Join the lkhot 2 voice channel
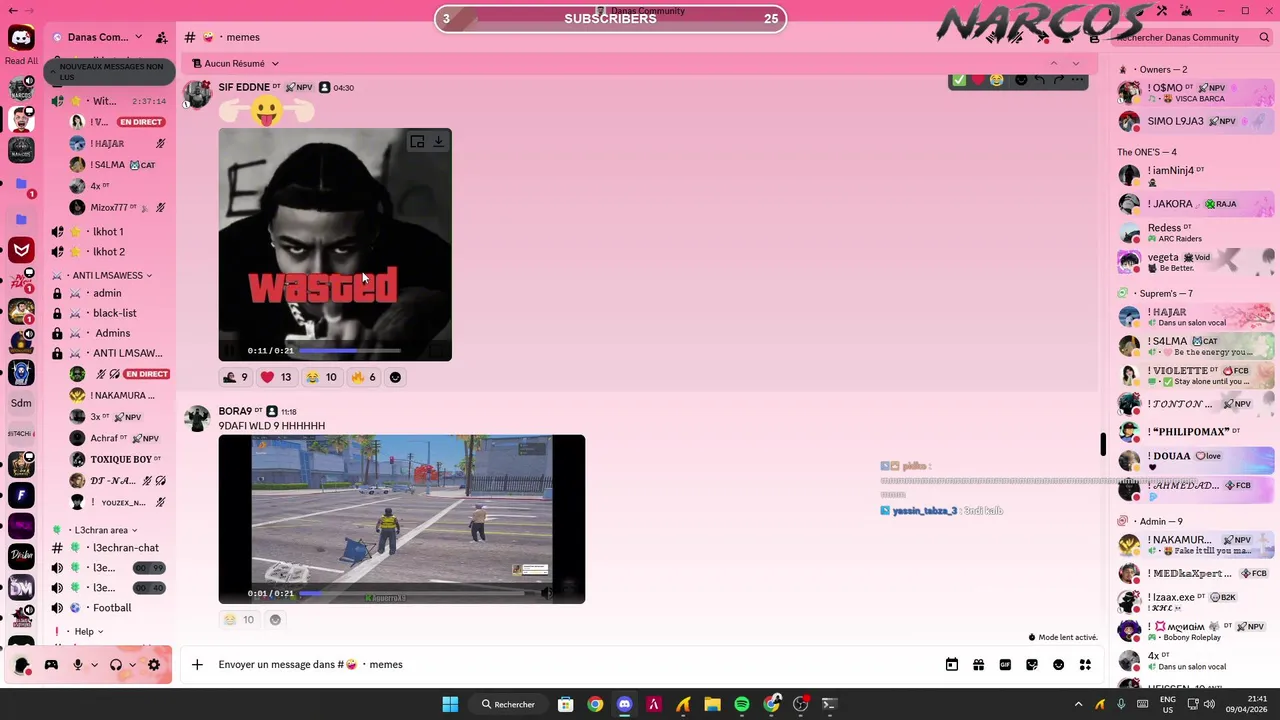This screenshot has height=720, width=1280. click(110, 252)
